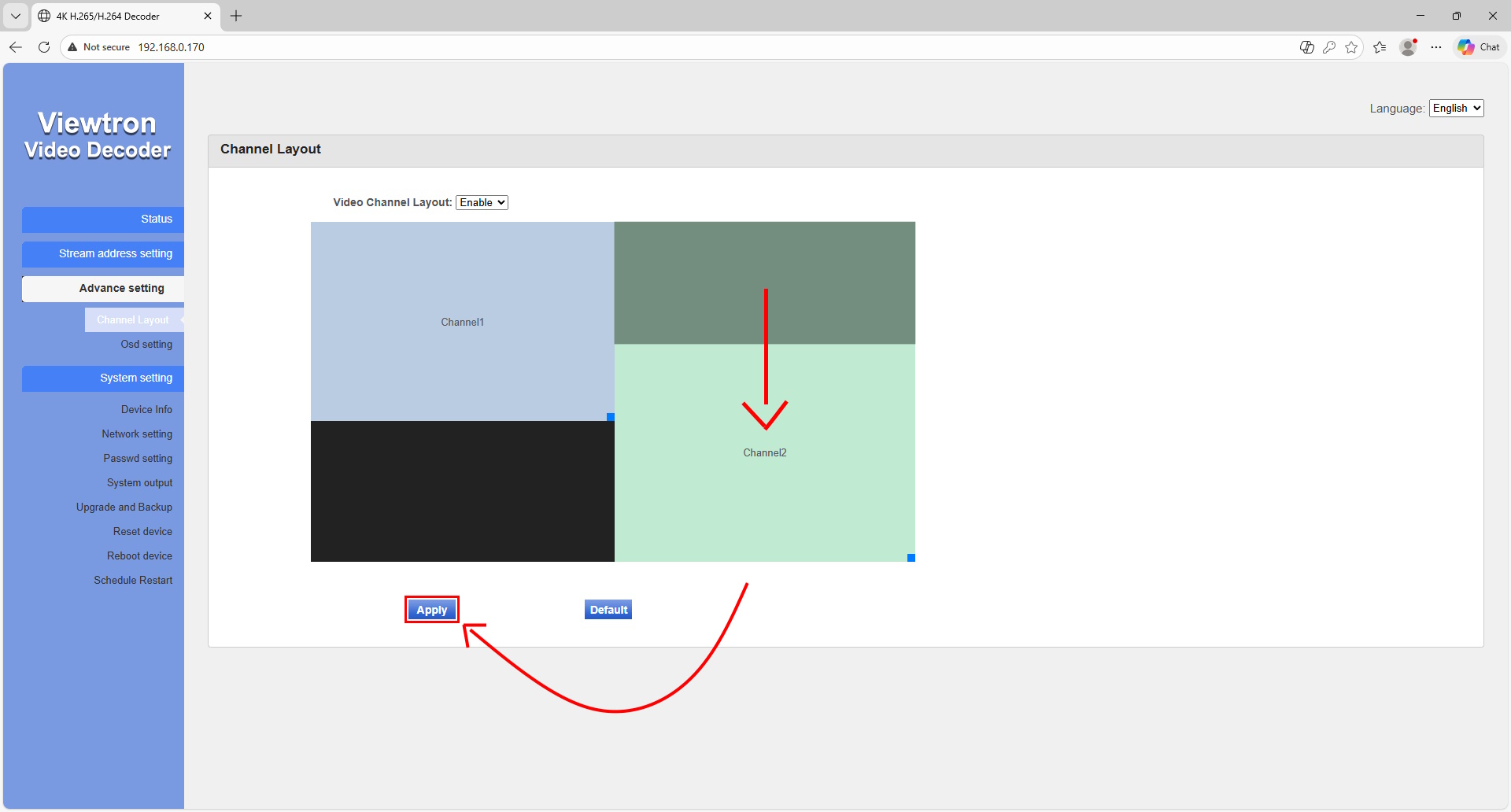The image size is (1511, 812).
Task: Open a new browser tab with plus icon
Action: (x=236, y=16)
